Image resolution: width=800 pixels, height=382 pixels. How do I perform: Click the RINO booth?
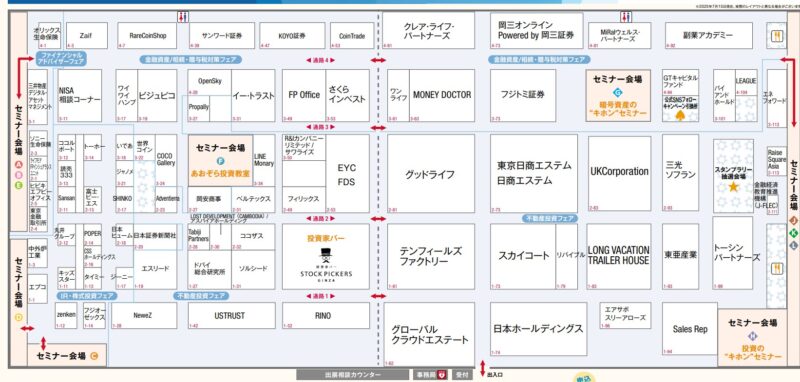point(326,316)
